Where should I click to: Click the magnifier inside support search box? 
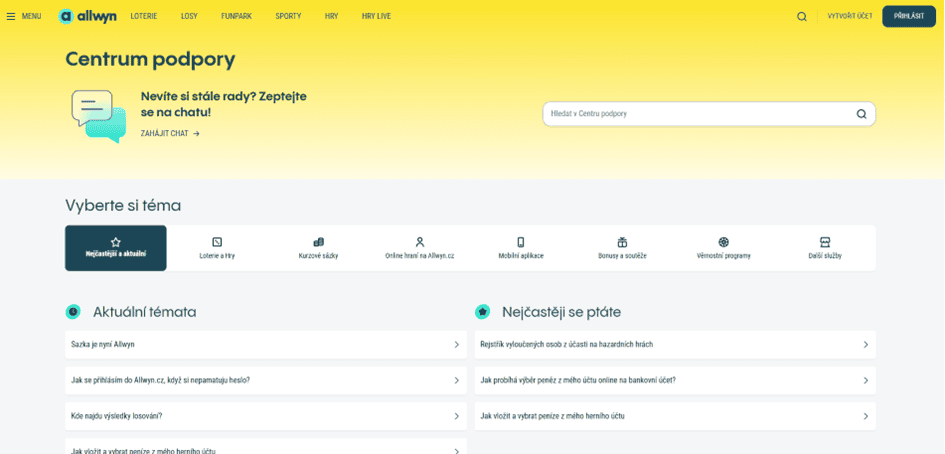(x=861, y=114)
